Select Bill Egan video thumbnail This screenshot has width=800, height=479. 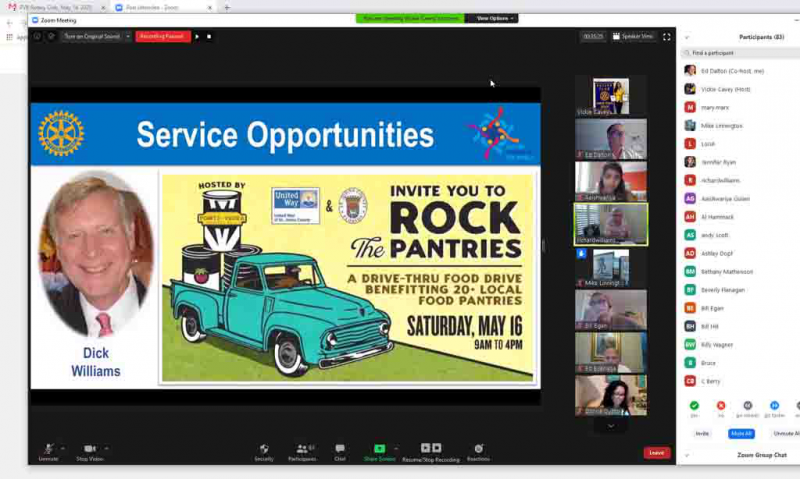[611, 310]
